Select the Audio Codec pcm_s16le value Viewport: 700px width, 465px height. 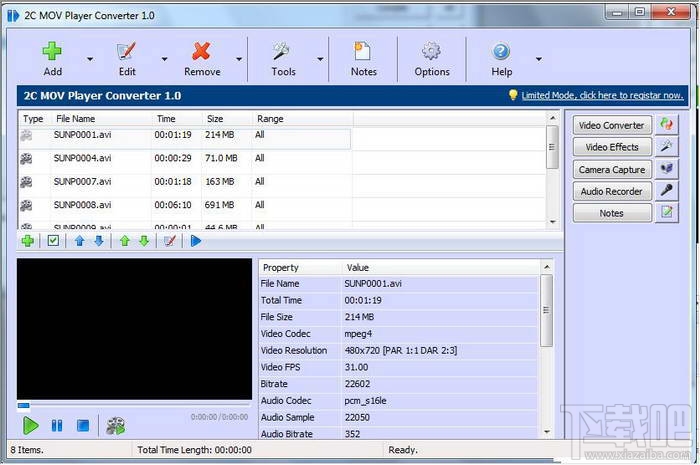(x=366, y=401)
